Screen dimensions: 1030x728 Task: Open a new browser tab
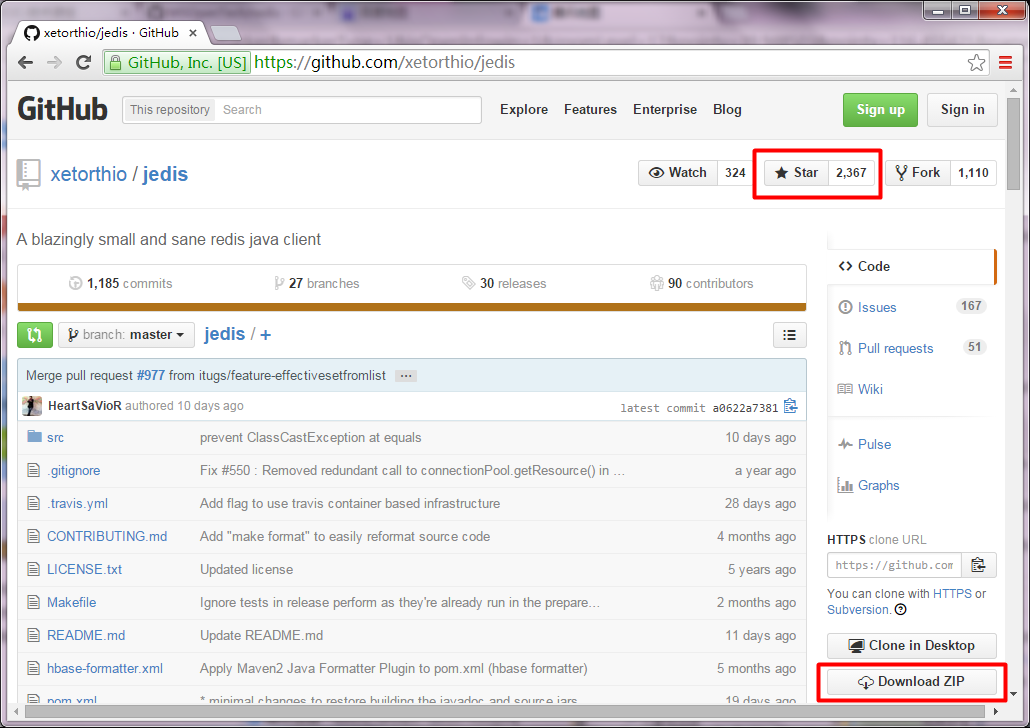pos(226,33)
